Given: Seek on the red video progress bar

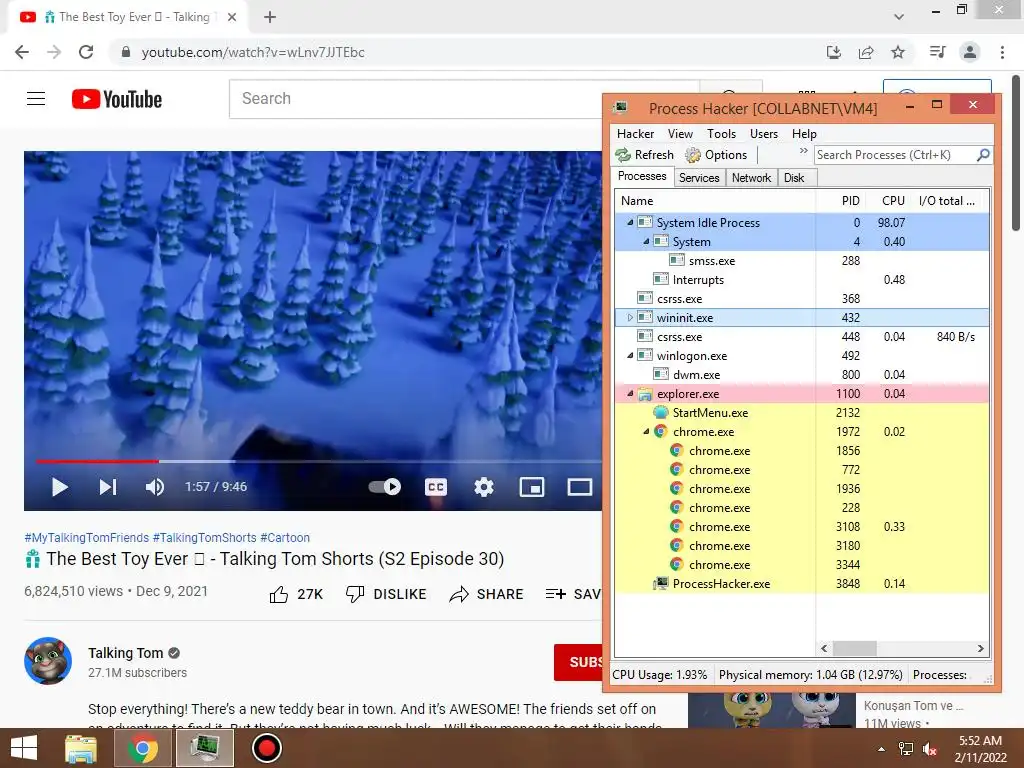Looking at the screenshot, I should point(97,461).
